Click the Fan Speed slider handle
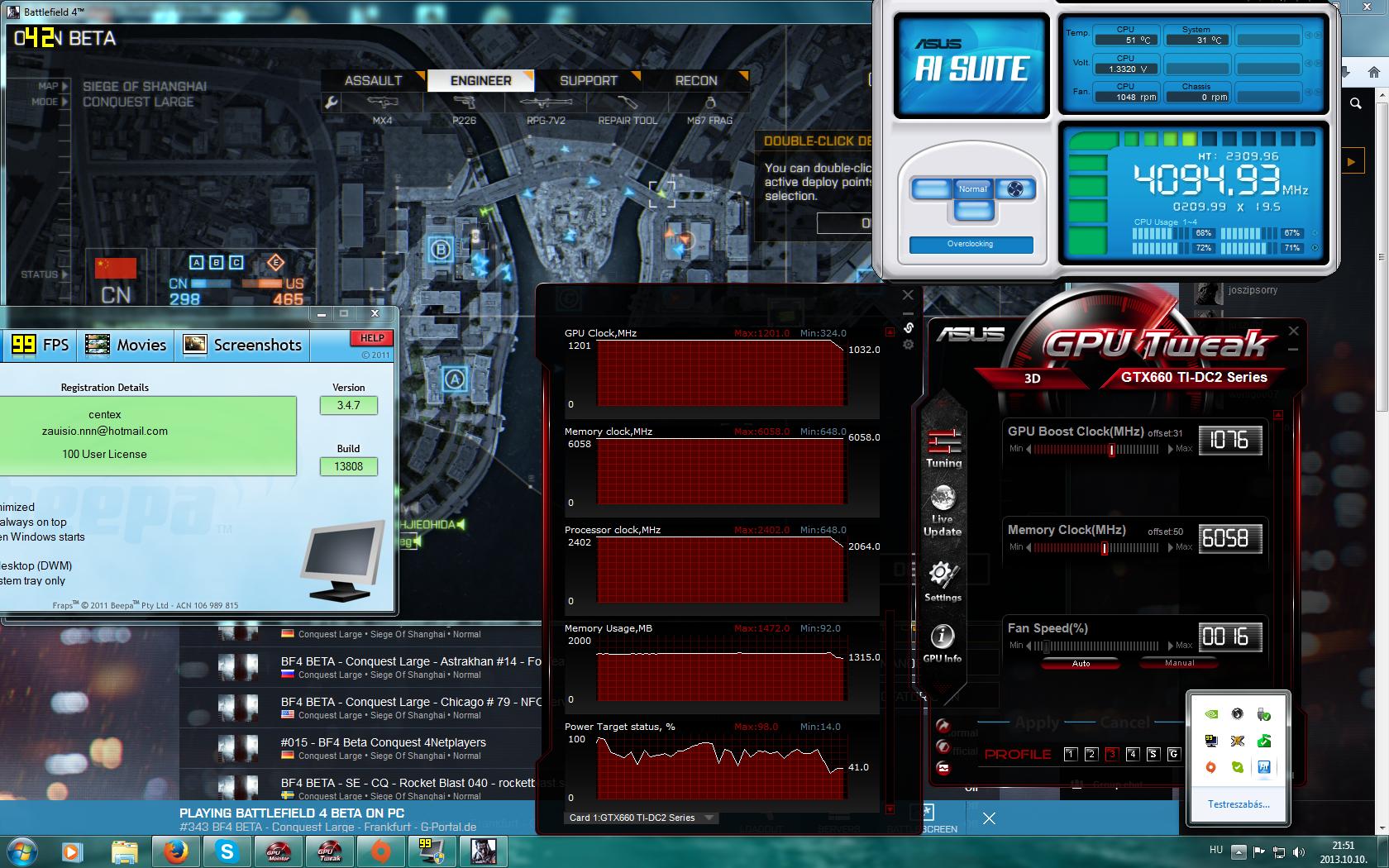 pyautogui.click(x=1046, y=646)
